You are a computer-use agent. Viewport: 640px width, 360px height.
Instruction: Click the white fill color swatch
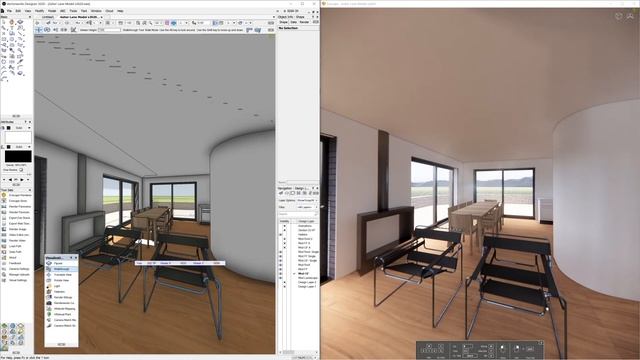pyautogui.click(x=18, y=137)
